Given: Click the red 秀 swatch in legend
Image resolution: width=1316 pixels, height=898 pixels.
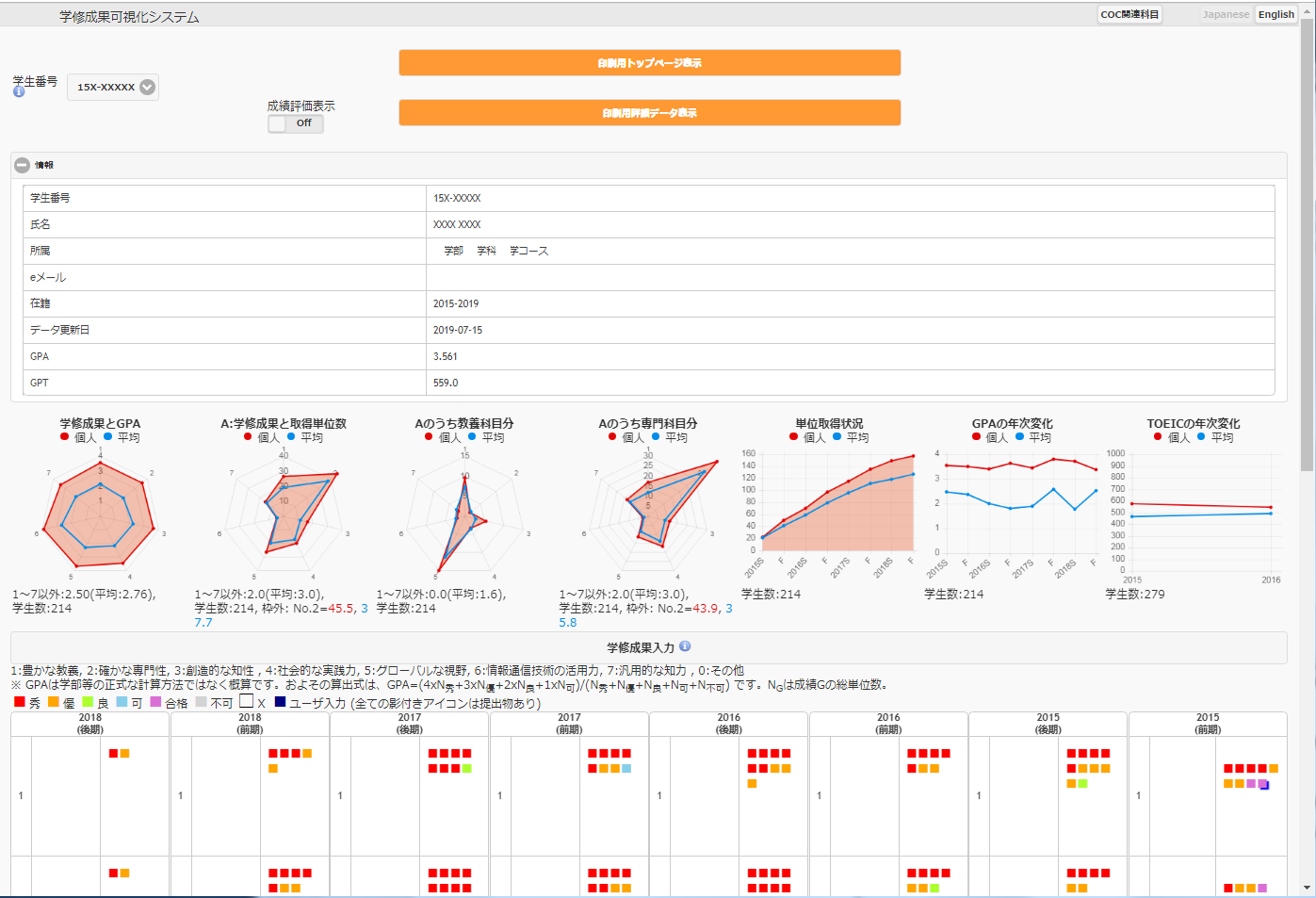Looking at the screenshot, I should [20, 702].
